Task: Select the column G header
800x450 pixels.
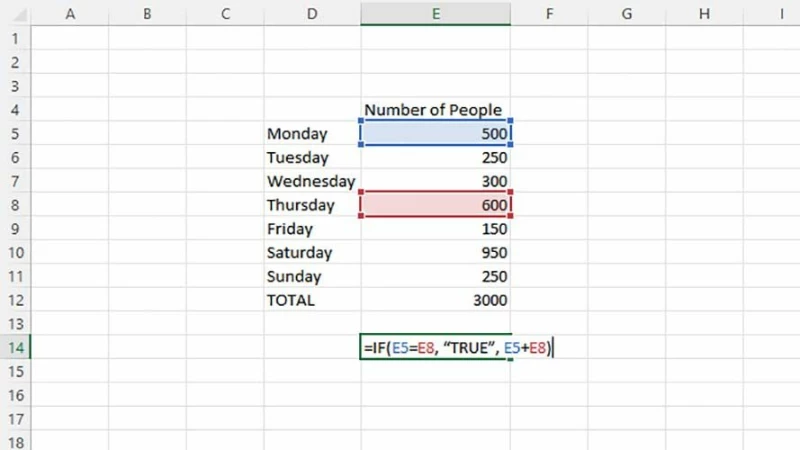Action: [x=626, y=14]
